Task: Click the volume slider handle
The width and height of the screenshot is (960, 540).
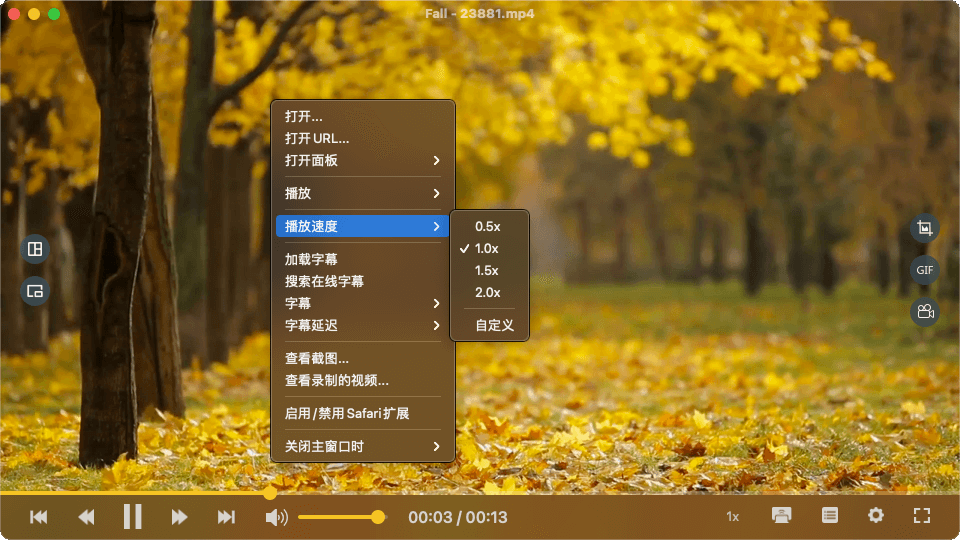Action: (378, 517)
